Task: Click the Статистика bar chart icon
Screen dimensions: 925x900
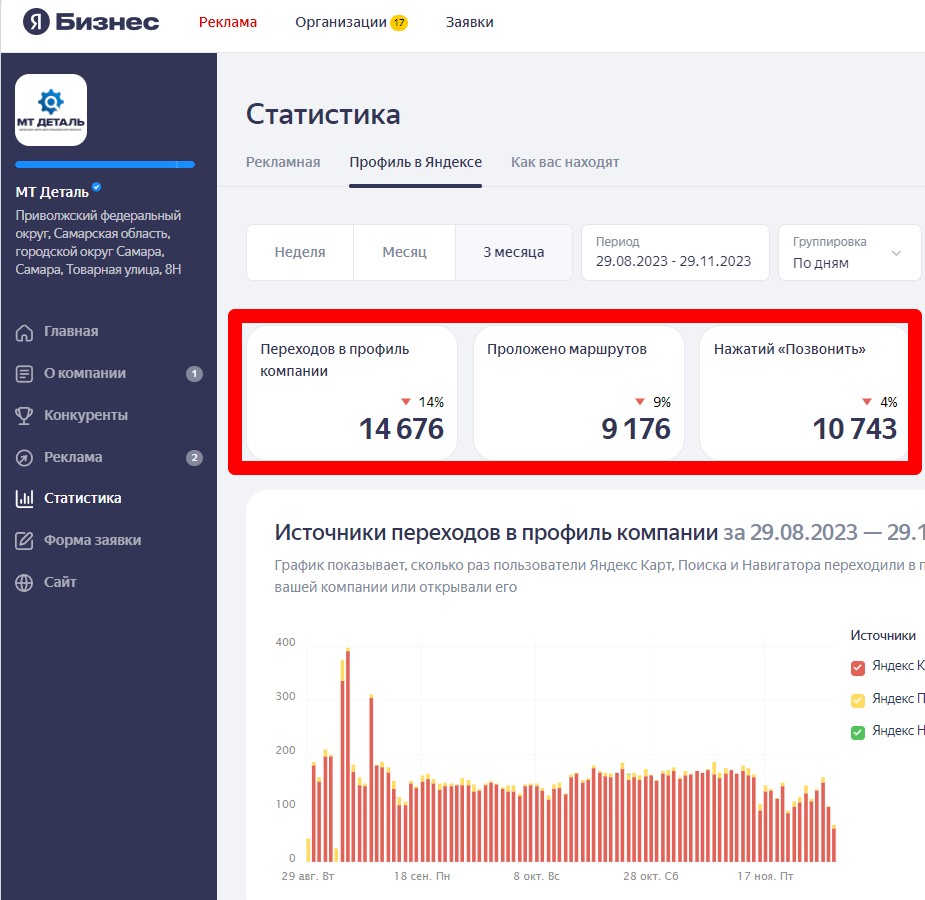Action: [25, 499]
